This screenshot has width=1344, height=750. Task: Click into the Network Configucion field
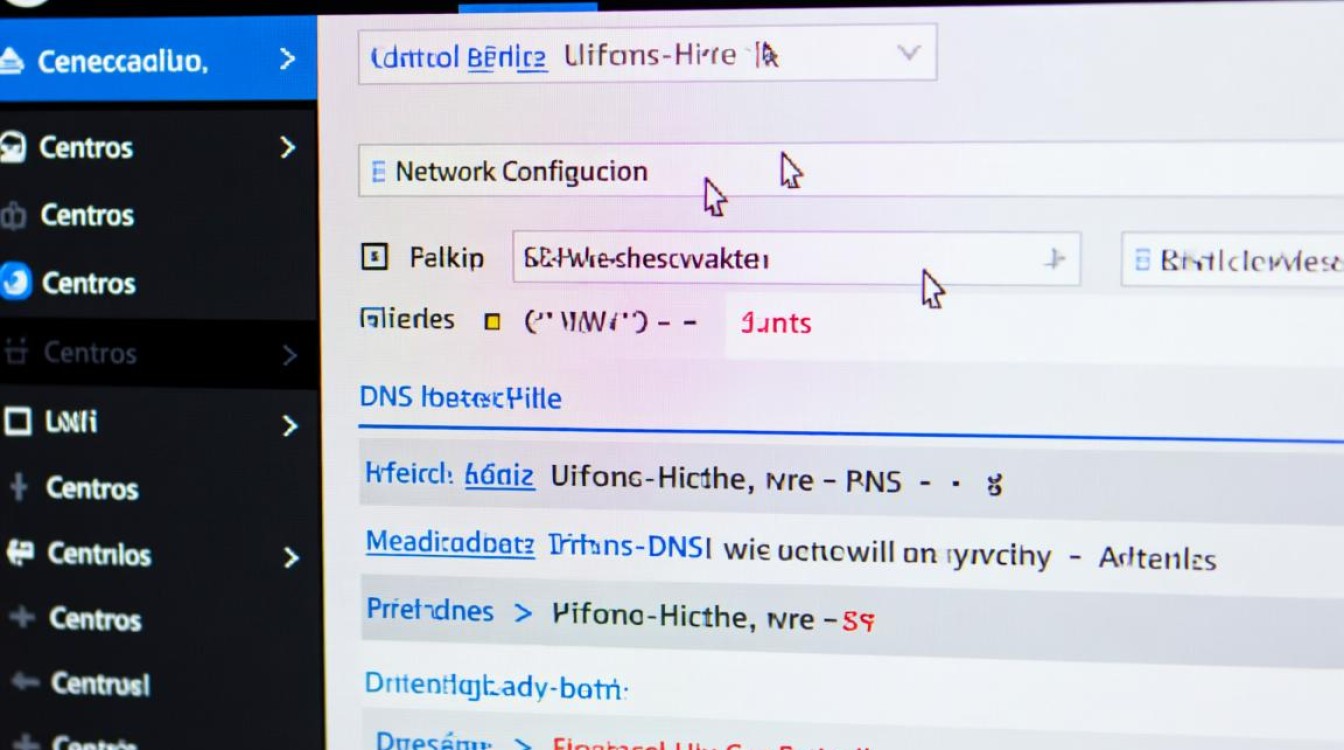click(x=850, y=171)
